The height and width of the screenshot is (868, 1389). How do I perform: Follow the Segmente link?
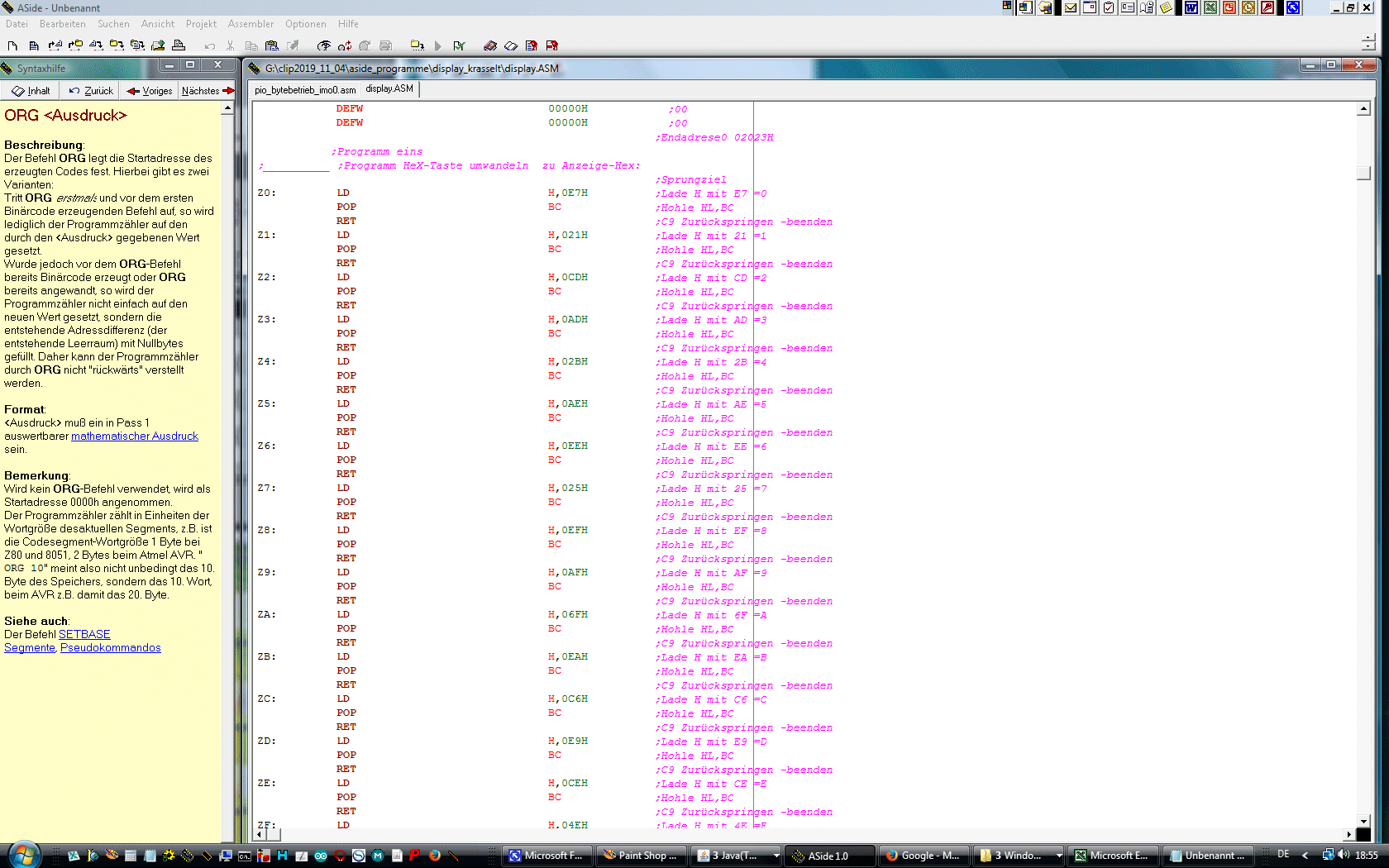click(30, 647)
